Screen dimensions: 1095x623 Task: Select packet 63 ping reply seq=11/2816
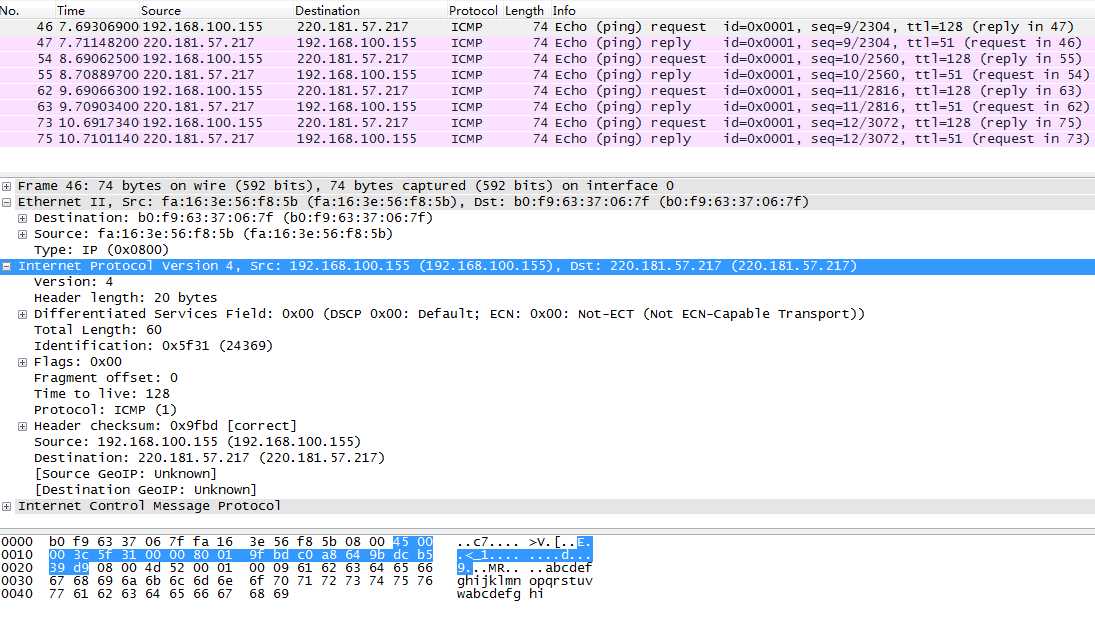coord(548,107)
